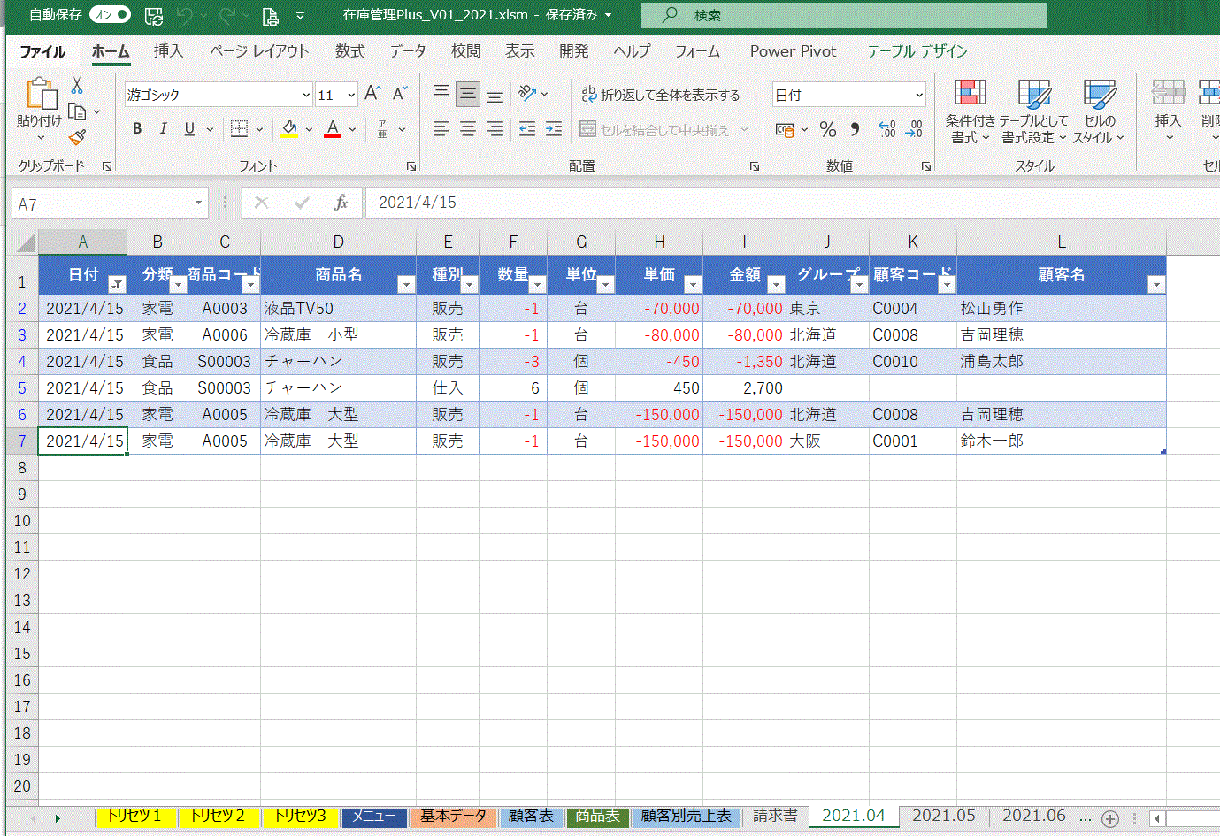1220x836 pixels.
Task: Apply the yellow fill color
Action: pos(289,129)
